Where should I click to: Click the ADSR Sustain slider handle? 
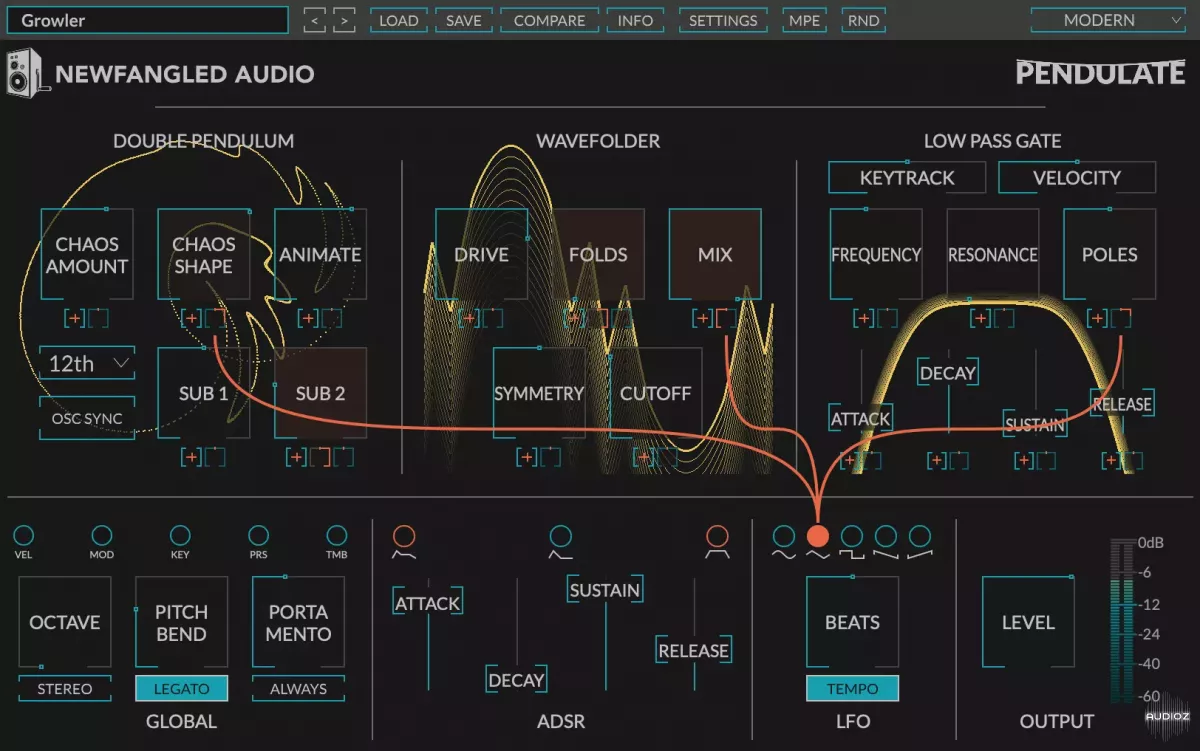tap(605, 590)
